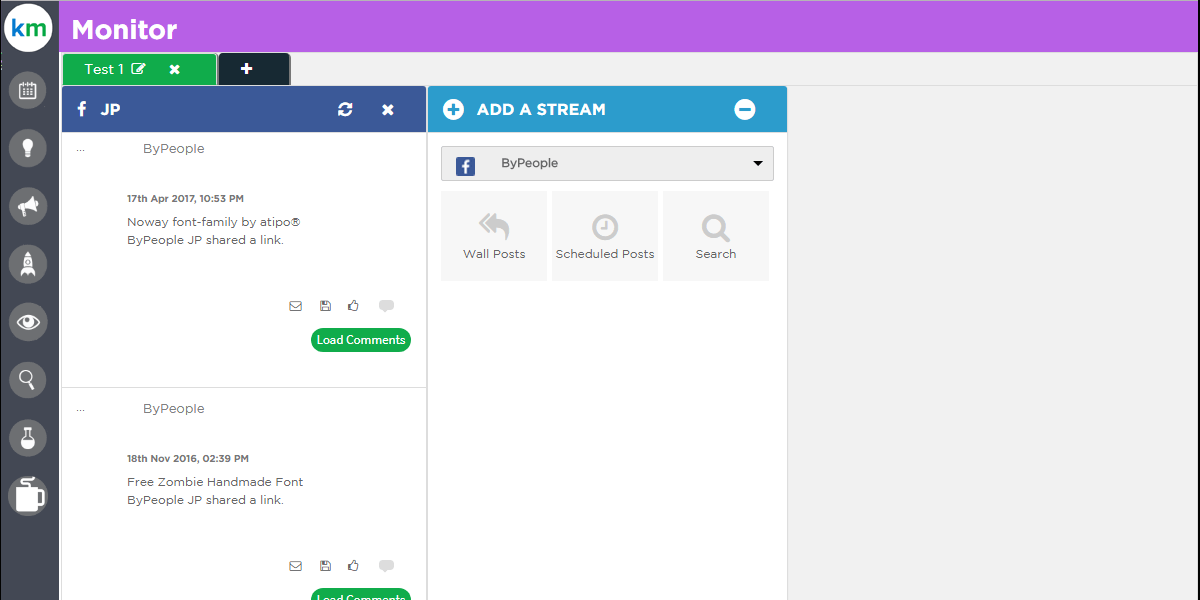
Task: Click the ellipsis on the 17th Apr post
Action: [80, 149]
